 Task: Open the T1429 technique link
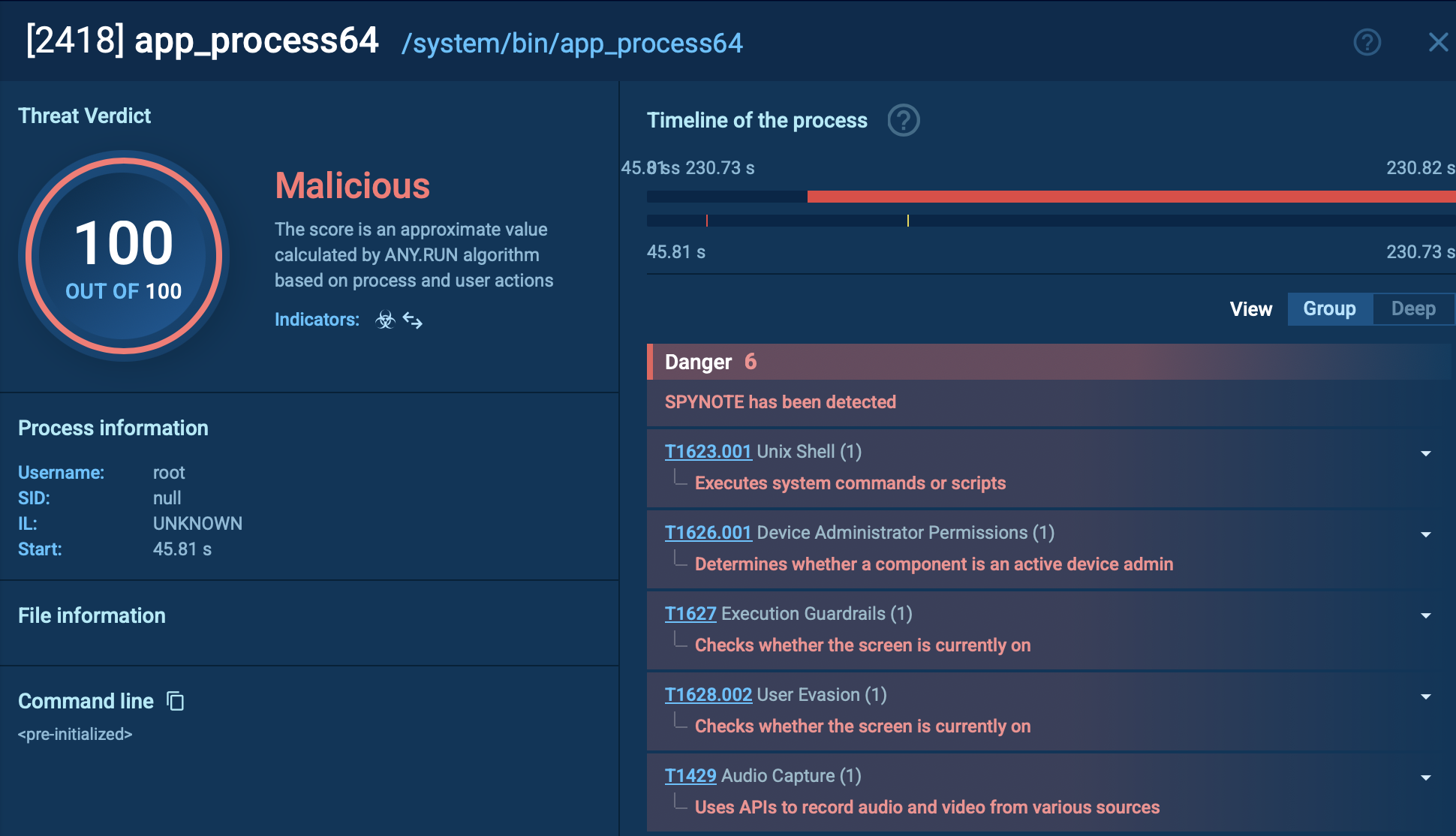click(x=690, y=775)
